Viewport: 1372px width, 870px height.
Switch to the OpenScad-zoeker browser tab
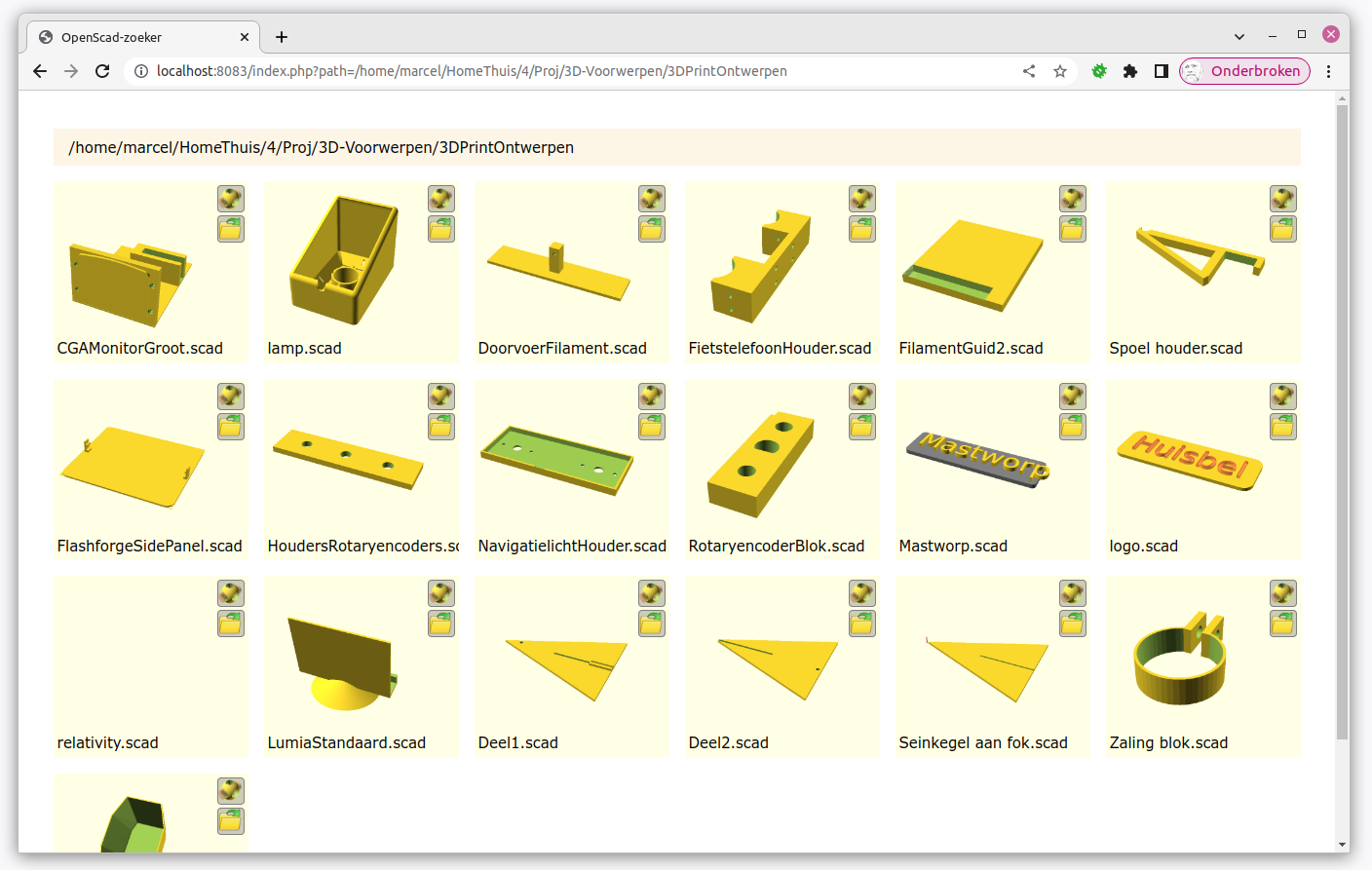click(143, 37)
